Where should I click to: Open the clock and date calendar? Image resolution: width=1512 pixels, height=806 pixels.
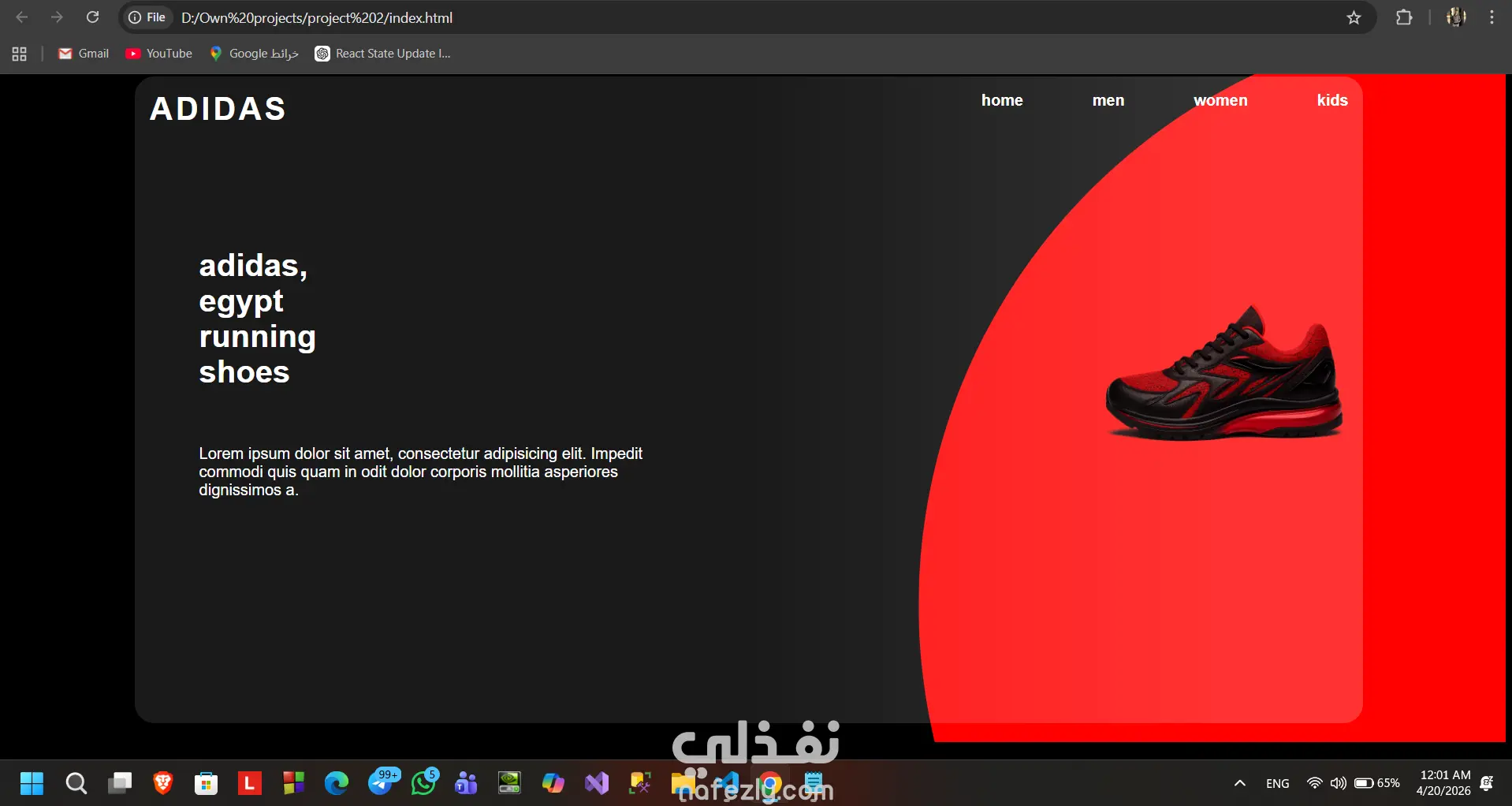pyautogui.click(x=1443, y=783)
